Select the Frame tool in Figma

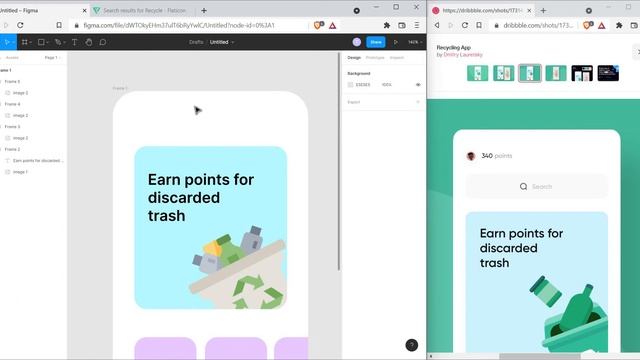(24, 42)
